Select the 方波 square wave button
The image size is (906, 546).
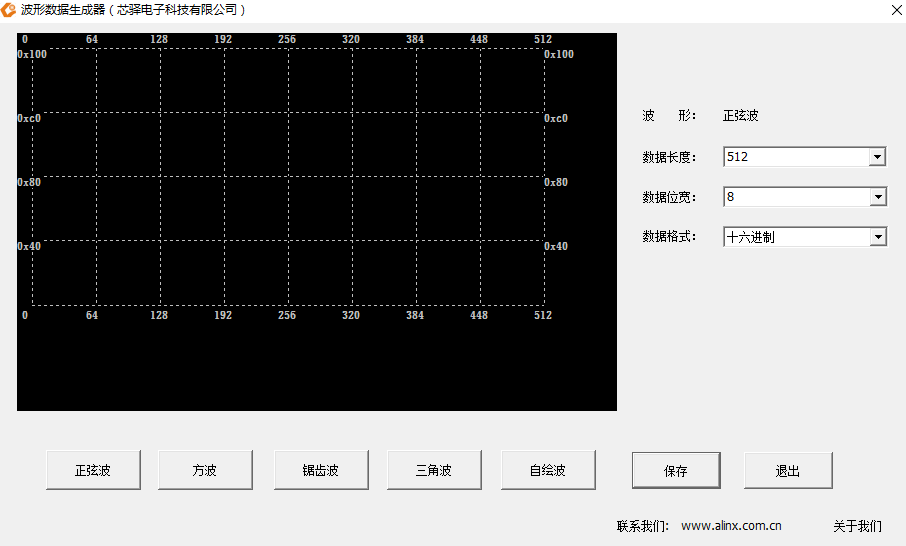205,470
